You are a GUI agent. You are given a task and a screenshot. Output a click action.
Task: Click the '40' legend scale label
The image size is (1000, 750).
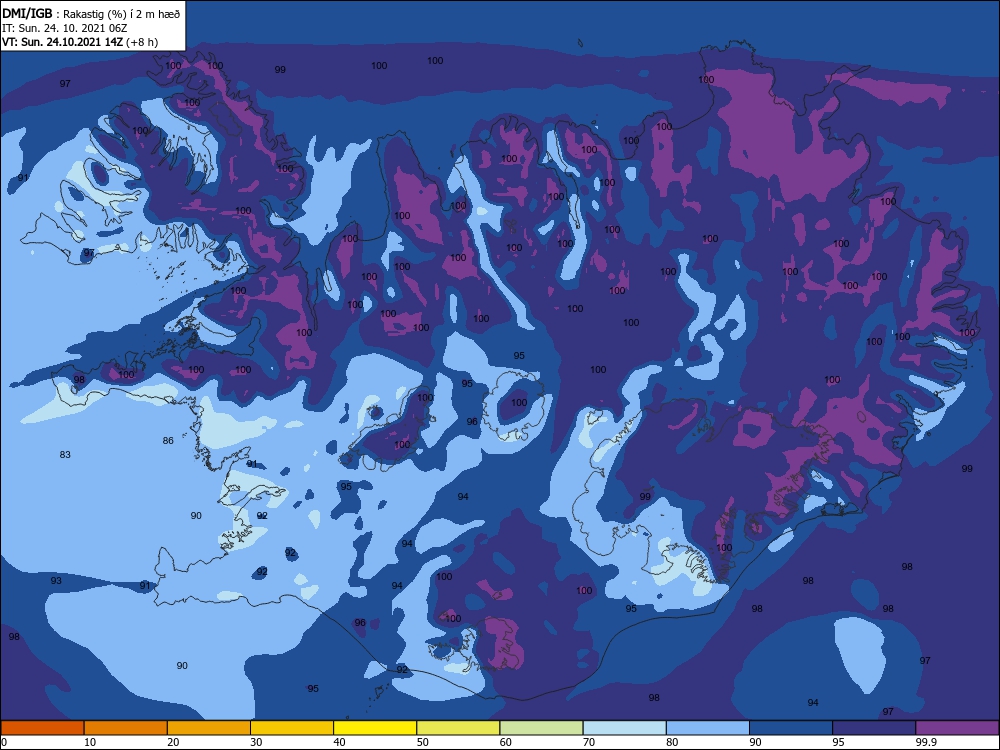click(339, 742)
